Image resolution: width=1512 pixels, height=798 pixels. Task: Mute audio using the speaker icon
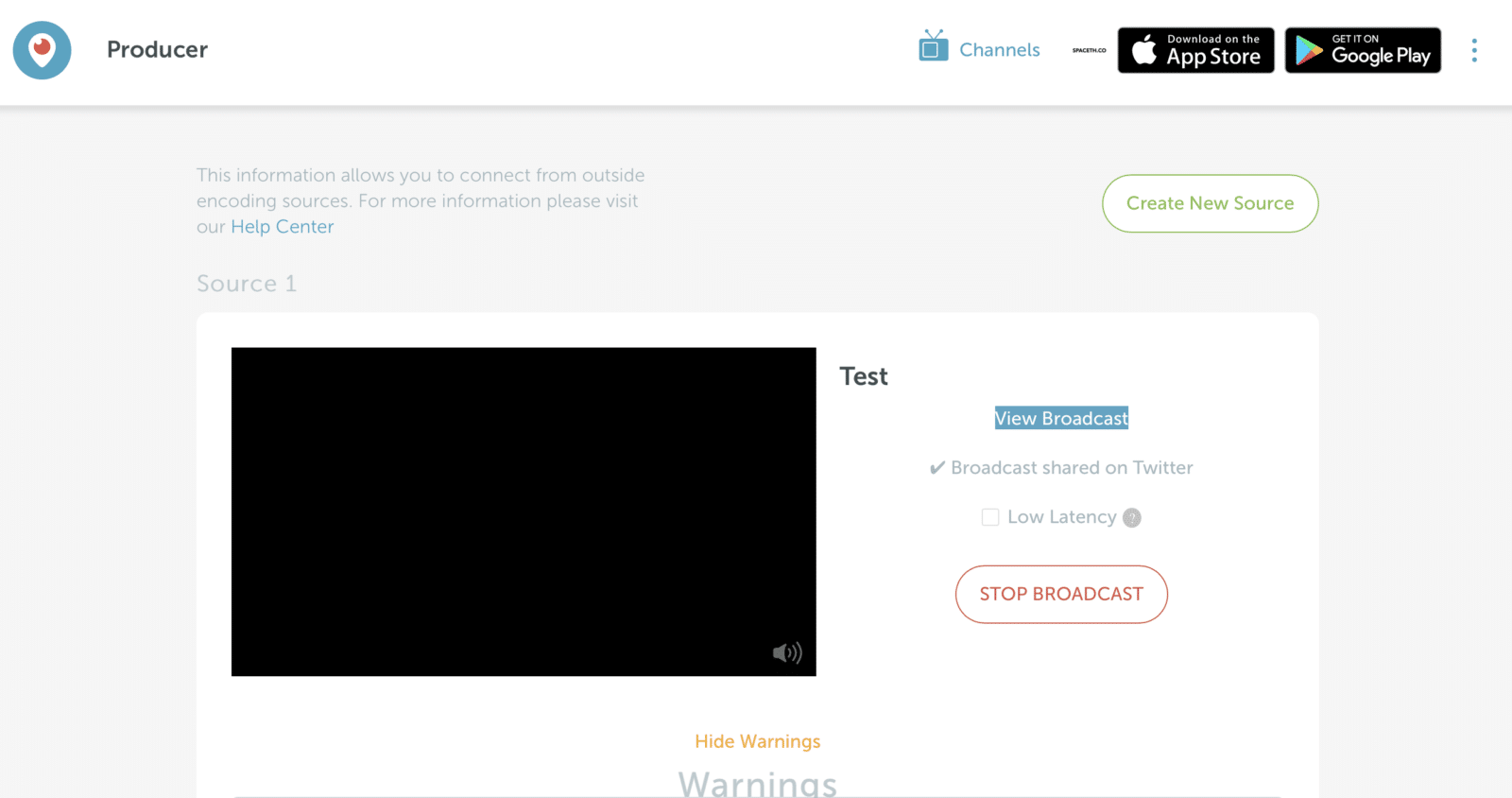click(x=786, y=652)
